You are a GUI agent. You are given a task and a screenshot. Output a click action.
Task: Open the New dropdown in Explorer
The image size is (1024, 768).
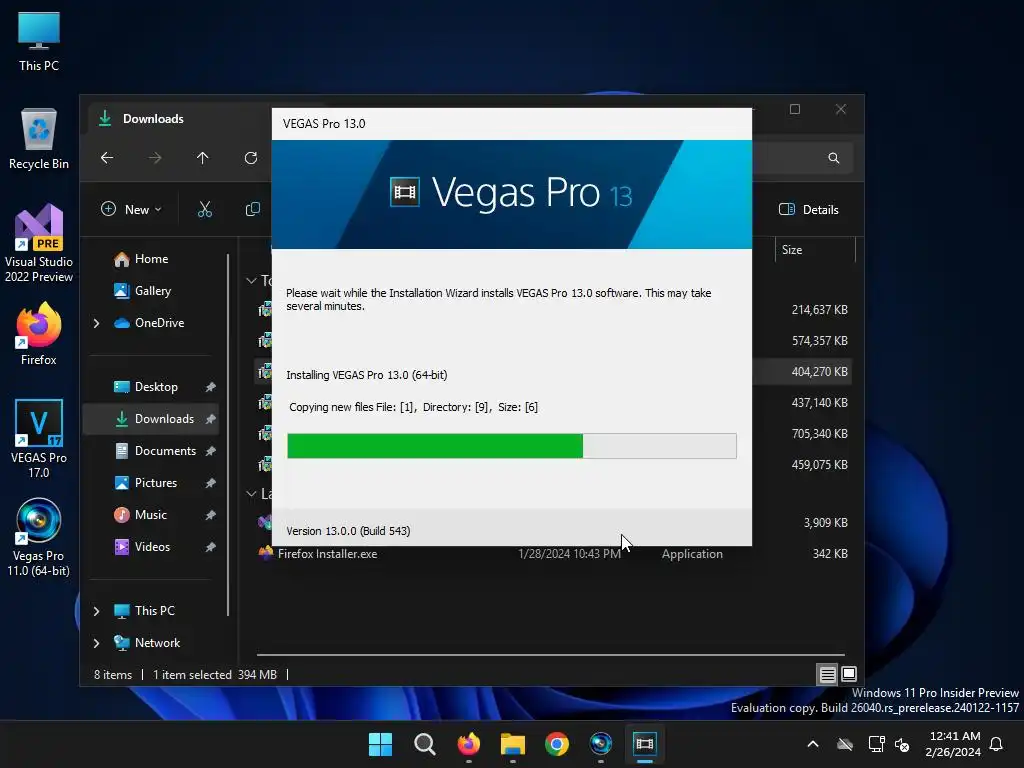click(x=131, y=209)
